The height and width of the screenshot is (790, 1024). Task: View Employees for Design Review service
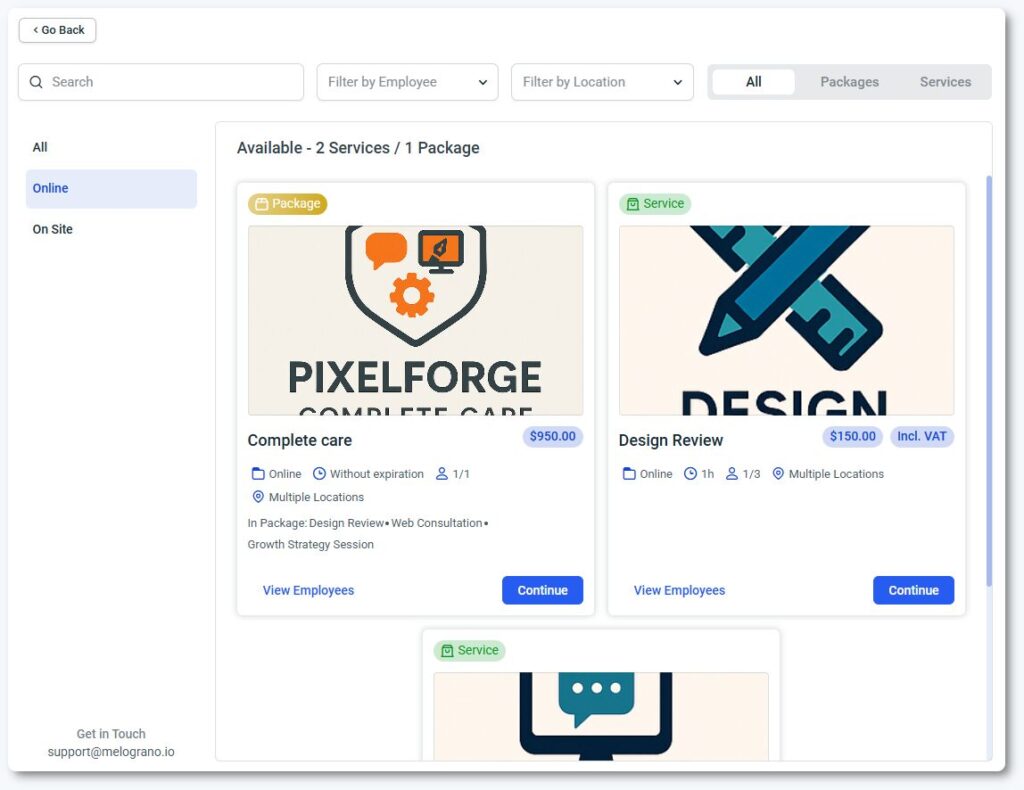[679, 590]
